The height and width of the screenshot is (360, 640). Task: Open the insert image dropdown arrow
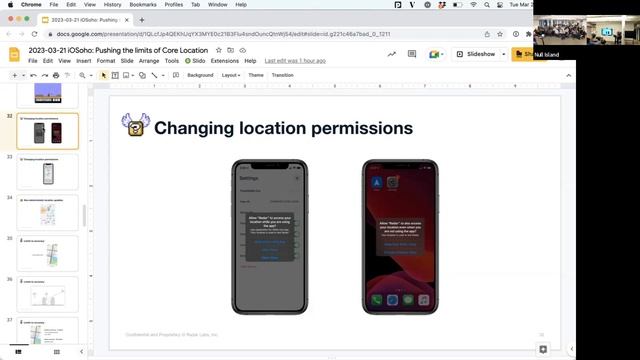pos(133,75)
